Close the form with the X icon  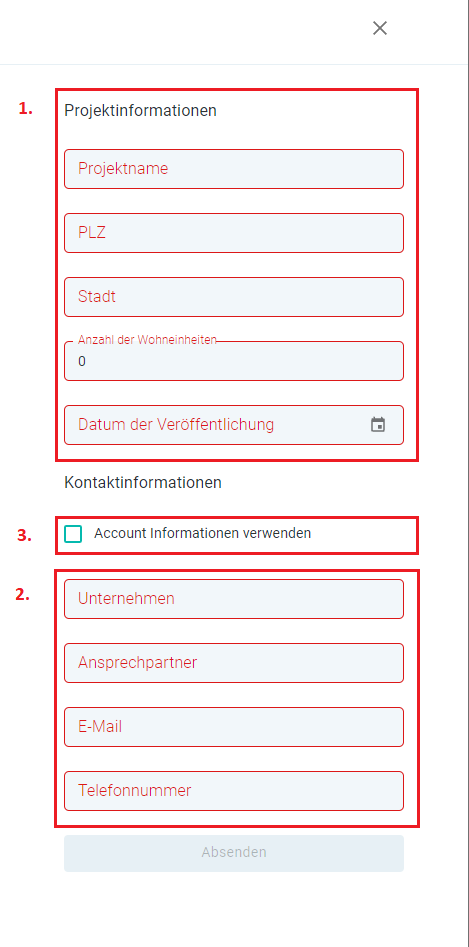[x=380, y=28]
